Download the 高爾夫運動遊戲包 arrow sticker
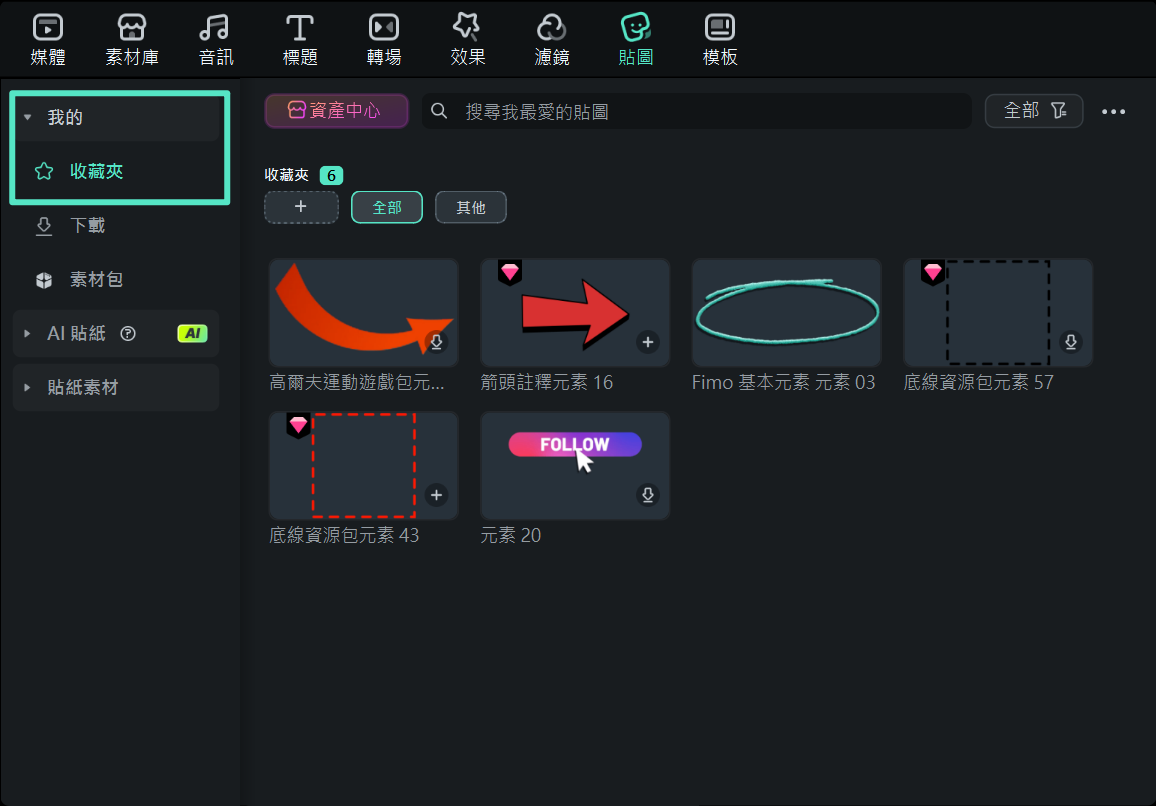1156x806 pixels. coord(436,342)
